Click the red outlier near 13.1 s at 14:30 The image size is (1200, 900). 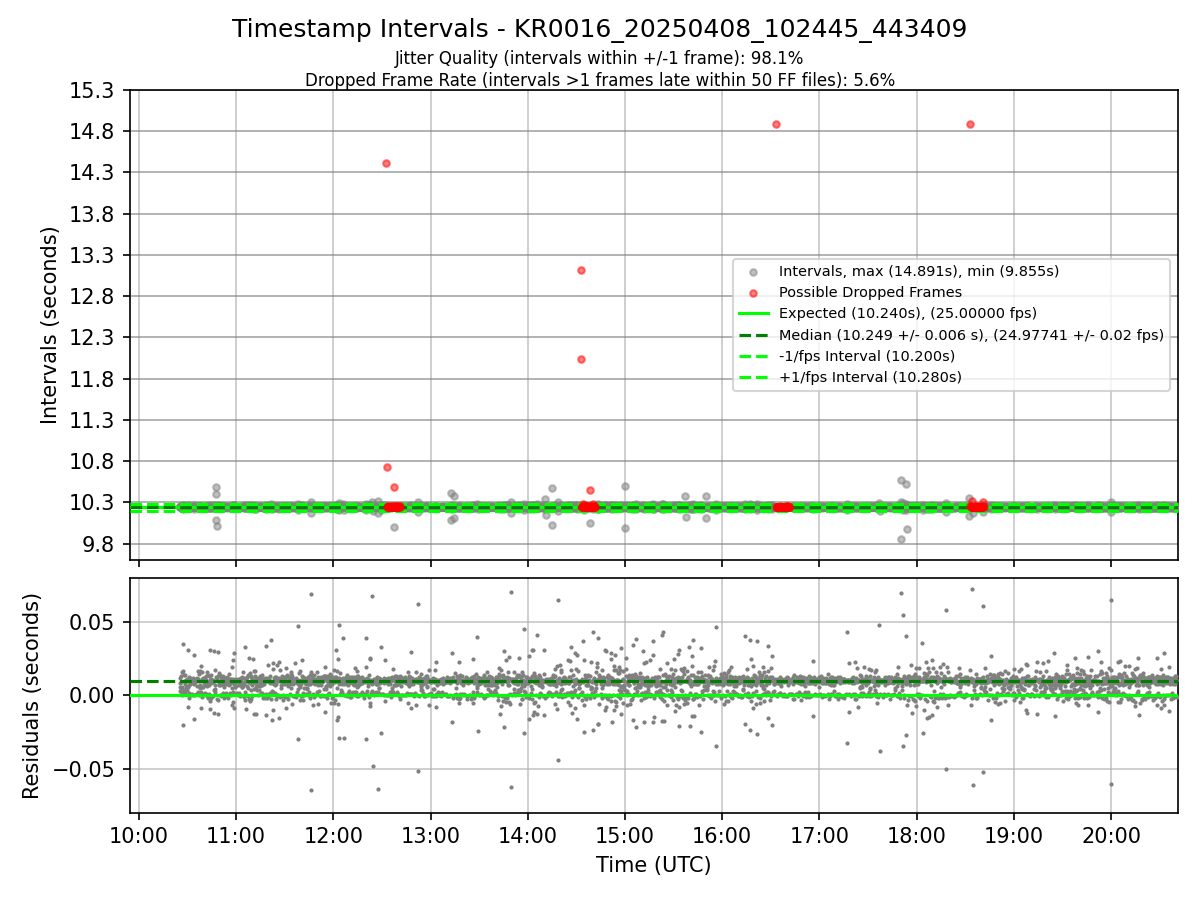pos(581,270)
